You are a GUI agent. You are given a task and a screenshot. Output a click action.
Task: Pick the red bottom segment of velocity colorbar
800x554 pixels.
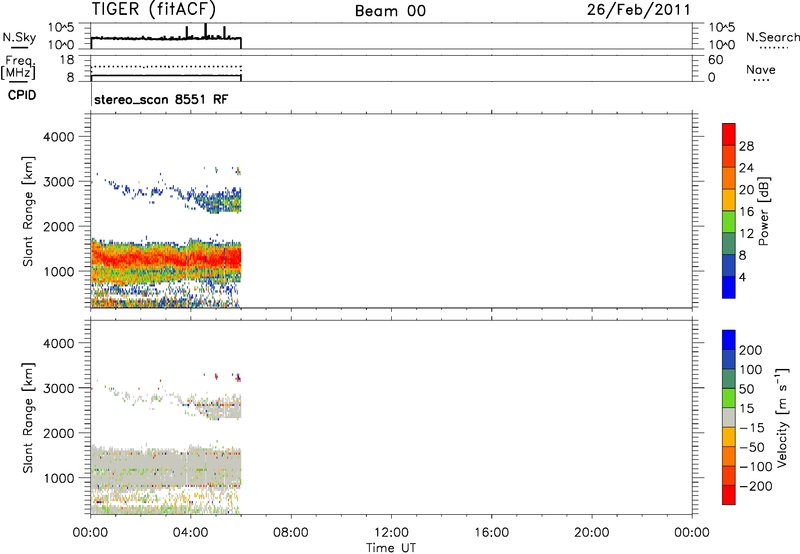[x=729, y=495]
